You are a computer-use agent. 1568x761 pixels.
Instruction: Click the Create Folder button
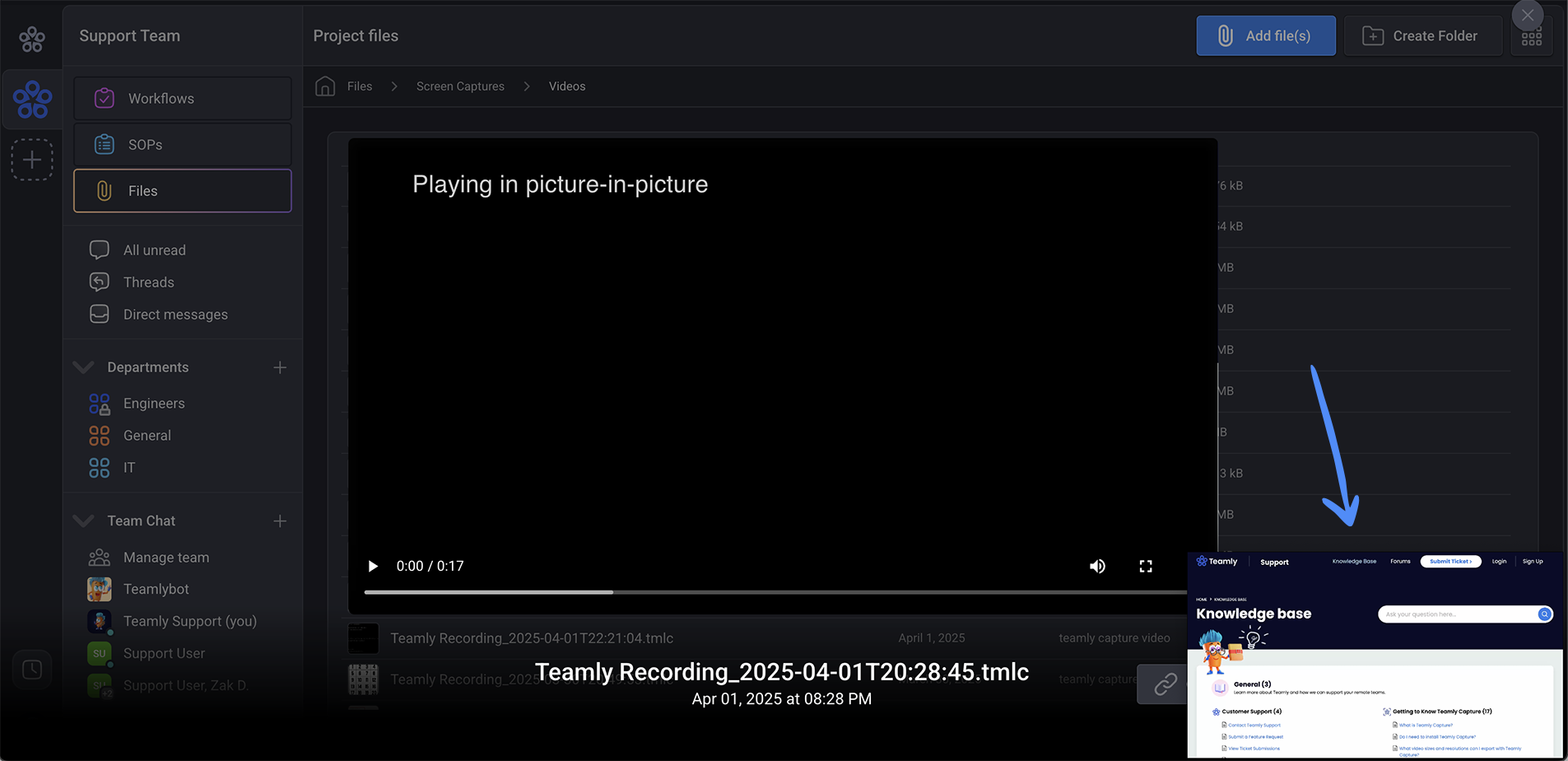point(1423,36)
